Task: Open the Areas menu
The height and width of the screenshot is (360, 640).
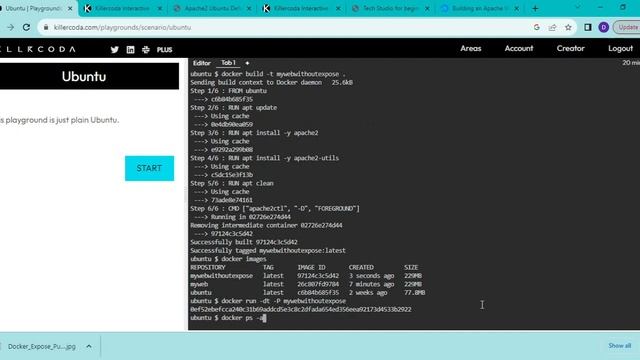Action: (471, 48)
